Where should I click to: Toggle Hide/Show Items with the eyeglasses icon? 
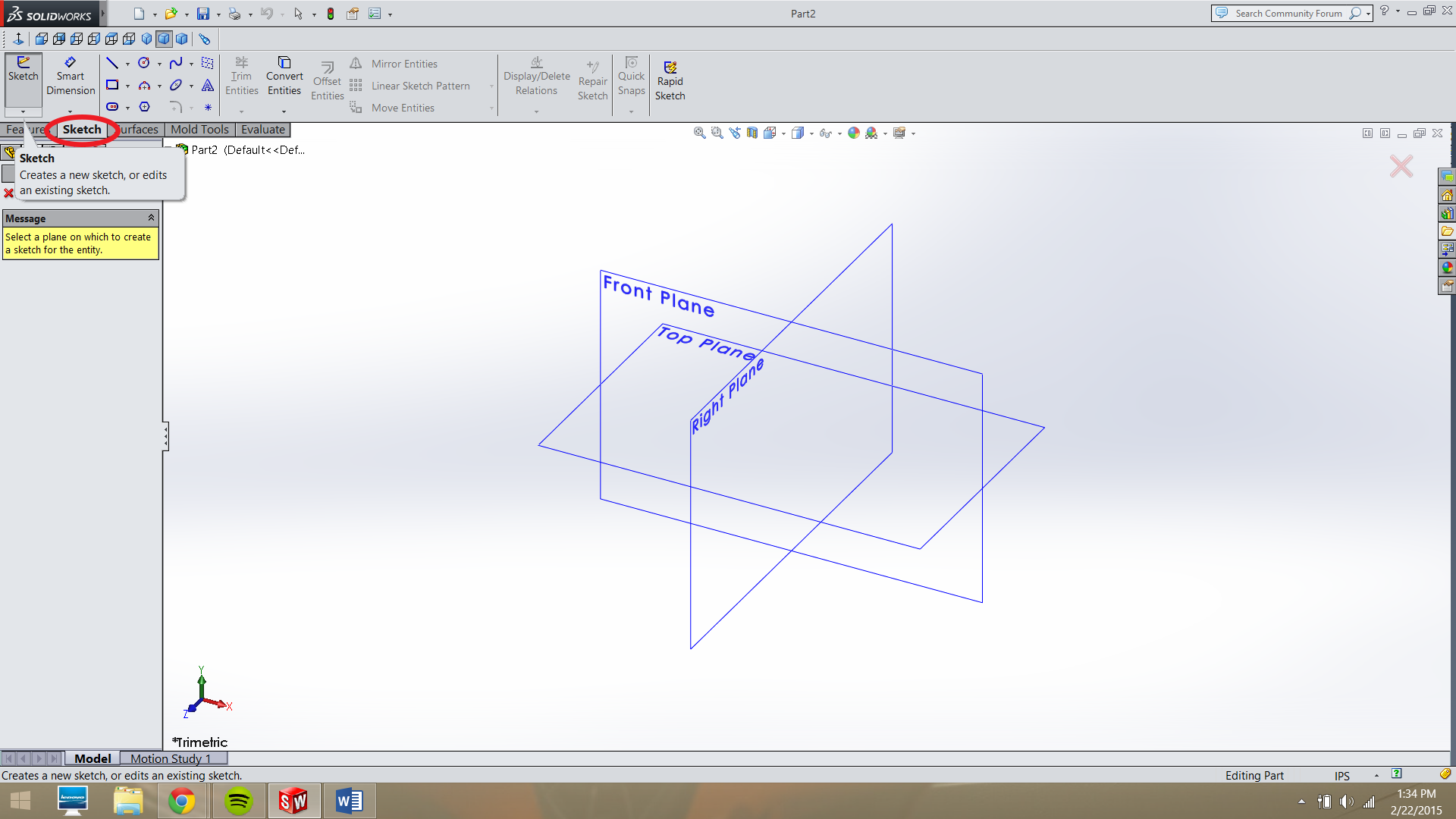pos(827,133)
